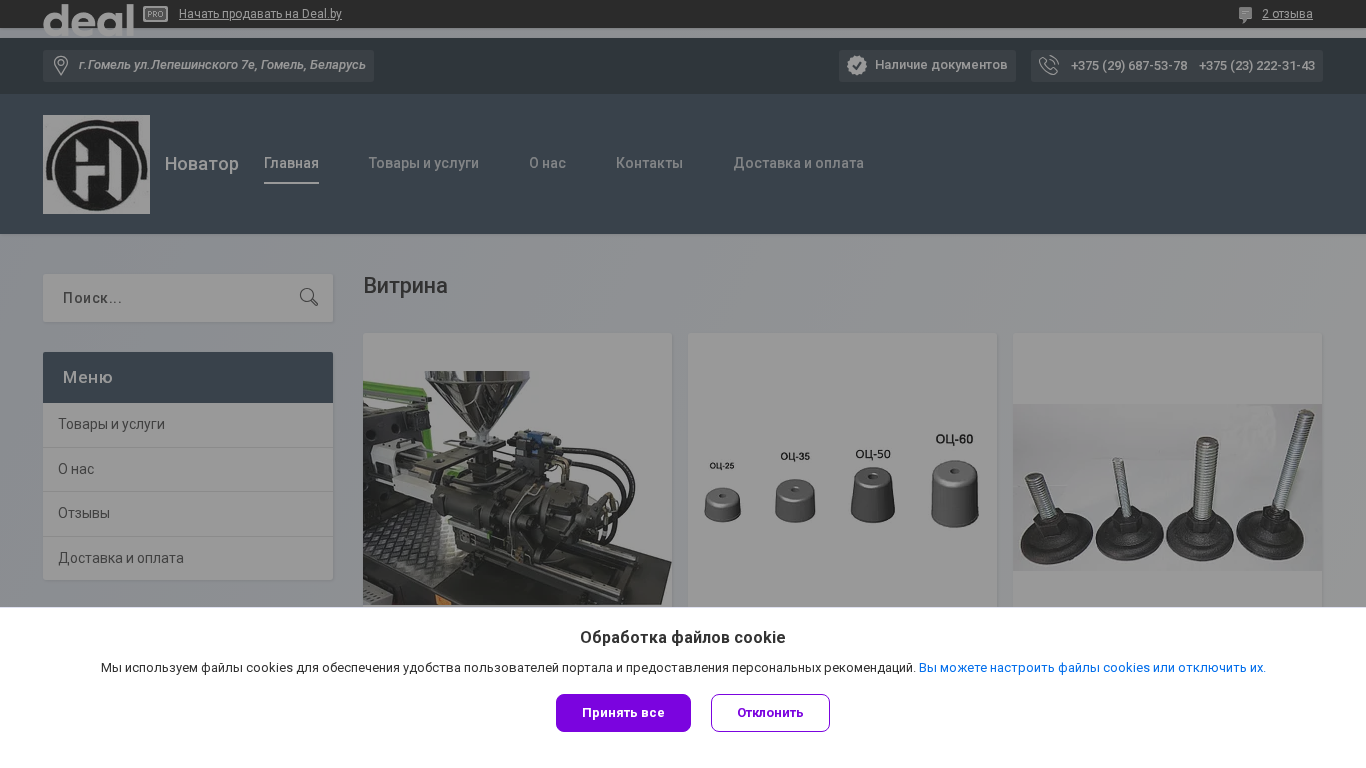Go to О нас in top navigation
The image size is (1366, 768).
click(547, 163)
